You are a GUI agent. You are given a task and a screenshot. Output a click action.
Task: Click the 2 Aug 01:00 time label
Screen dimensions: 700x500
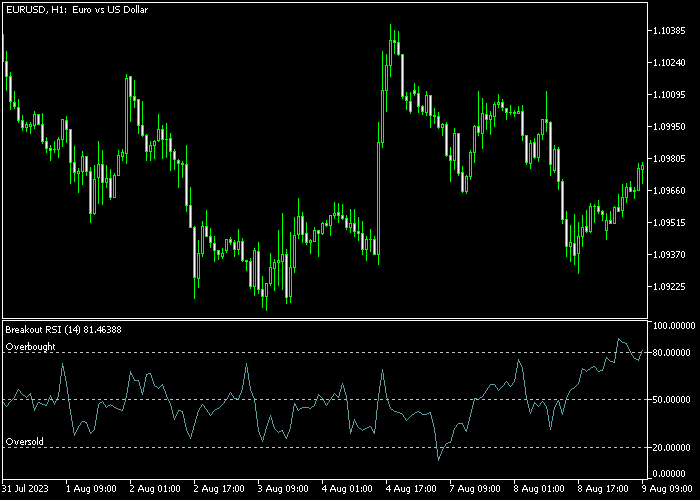click(x=155, y=488)
